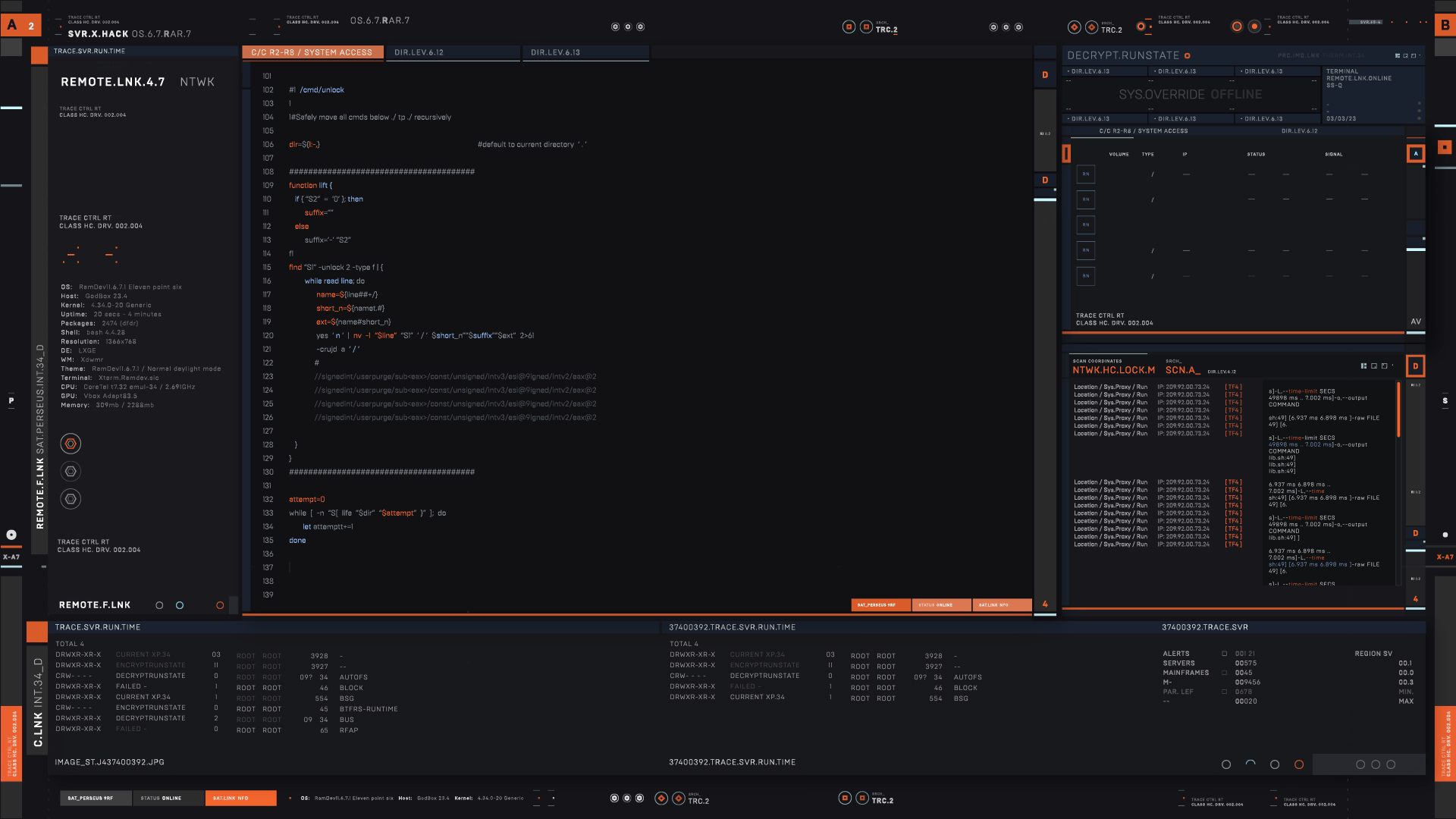This screenshot has height=819, width=1456.
Task: Select the orange circle radio next to REMOTE.F.LNK
Action: [x=220, y=605]
